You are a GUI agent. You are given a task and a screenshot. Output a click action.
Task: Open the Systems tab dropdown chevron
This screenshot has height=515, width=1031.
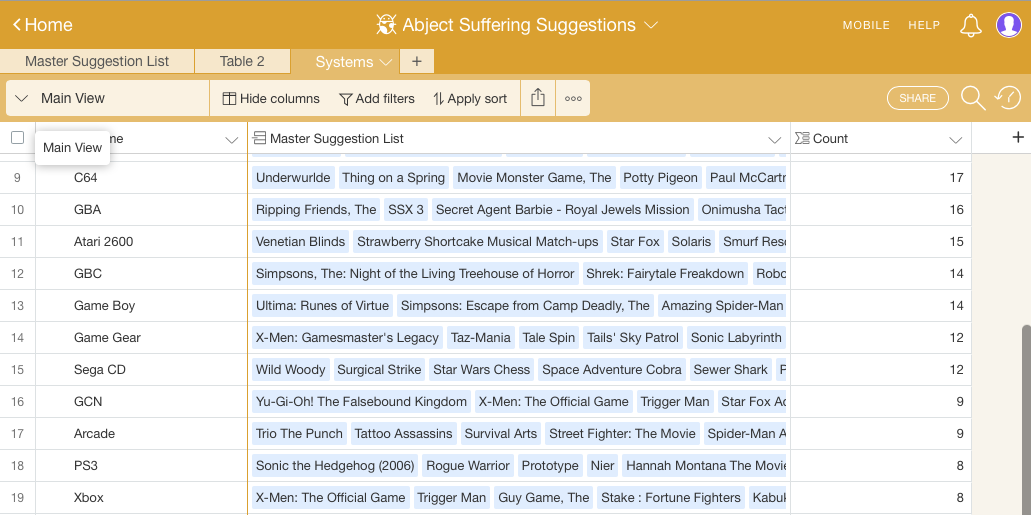coord(386,62)
